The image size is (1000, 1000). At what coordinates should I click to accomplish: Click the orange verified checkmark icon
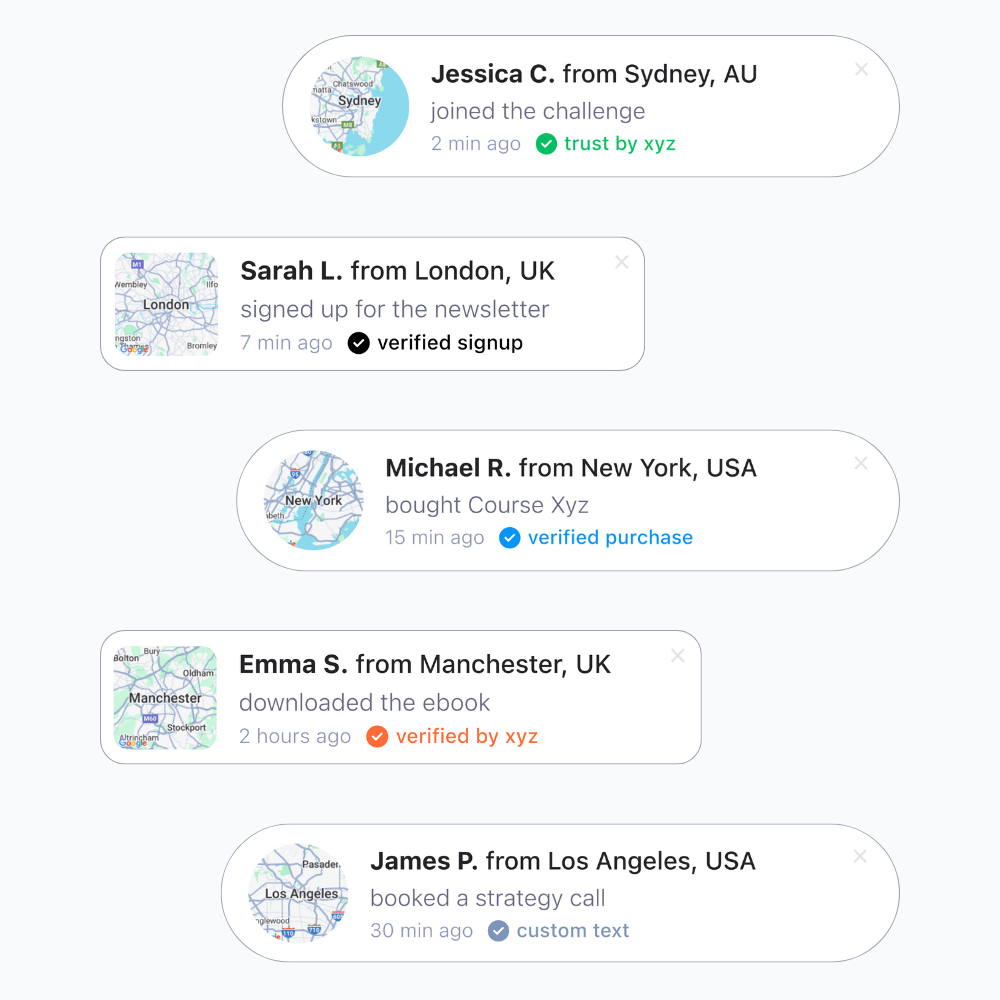(377, 737)
